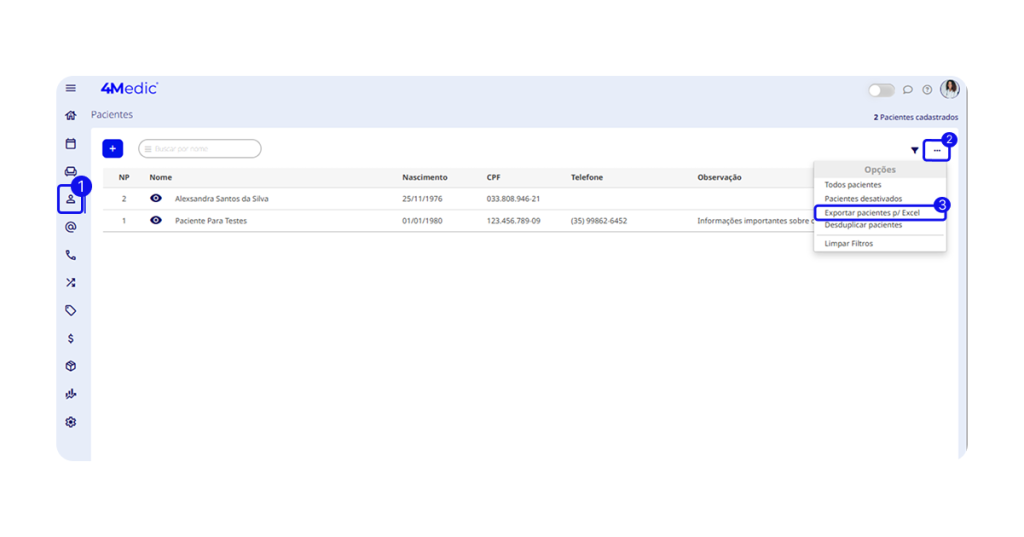Select Exportar pacientes p/ Excel option
The image size is (1024, 537).
(872, 213)
